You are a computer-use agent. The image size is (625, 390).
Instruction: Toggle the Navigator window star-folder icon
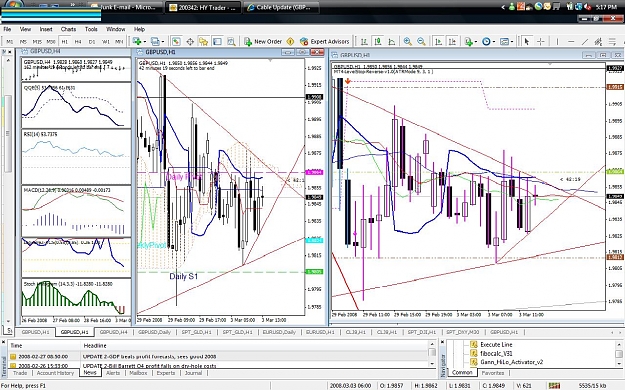pos(203,41)
